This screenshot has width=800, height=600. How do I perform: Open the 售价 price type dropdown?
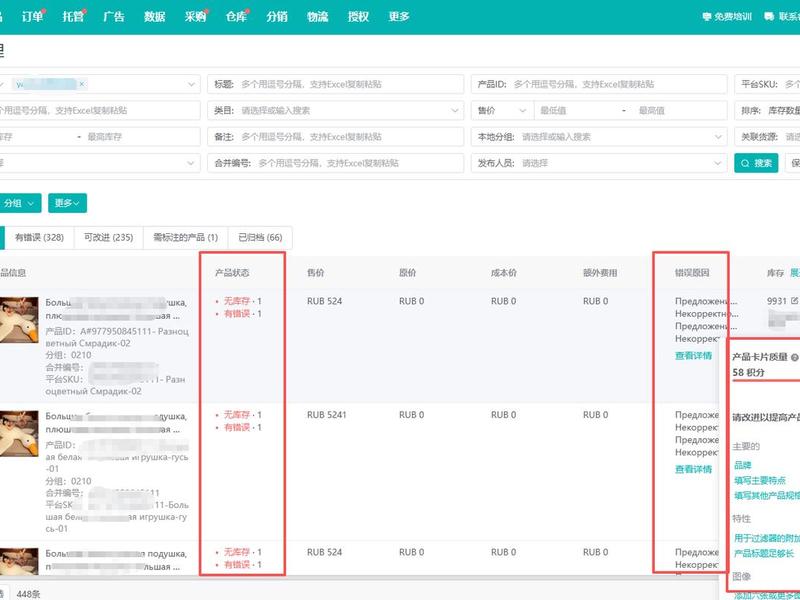pyautogui.click(x=502, y=110)
